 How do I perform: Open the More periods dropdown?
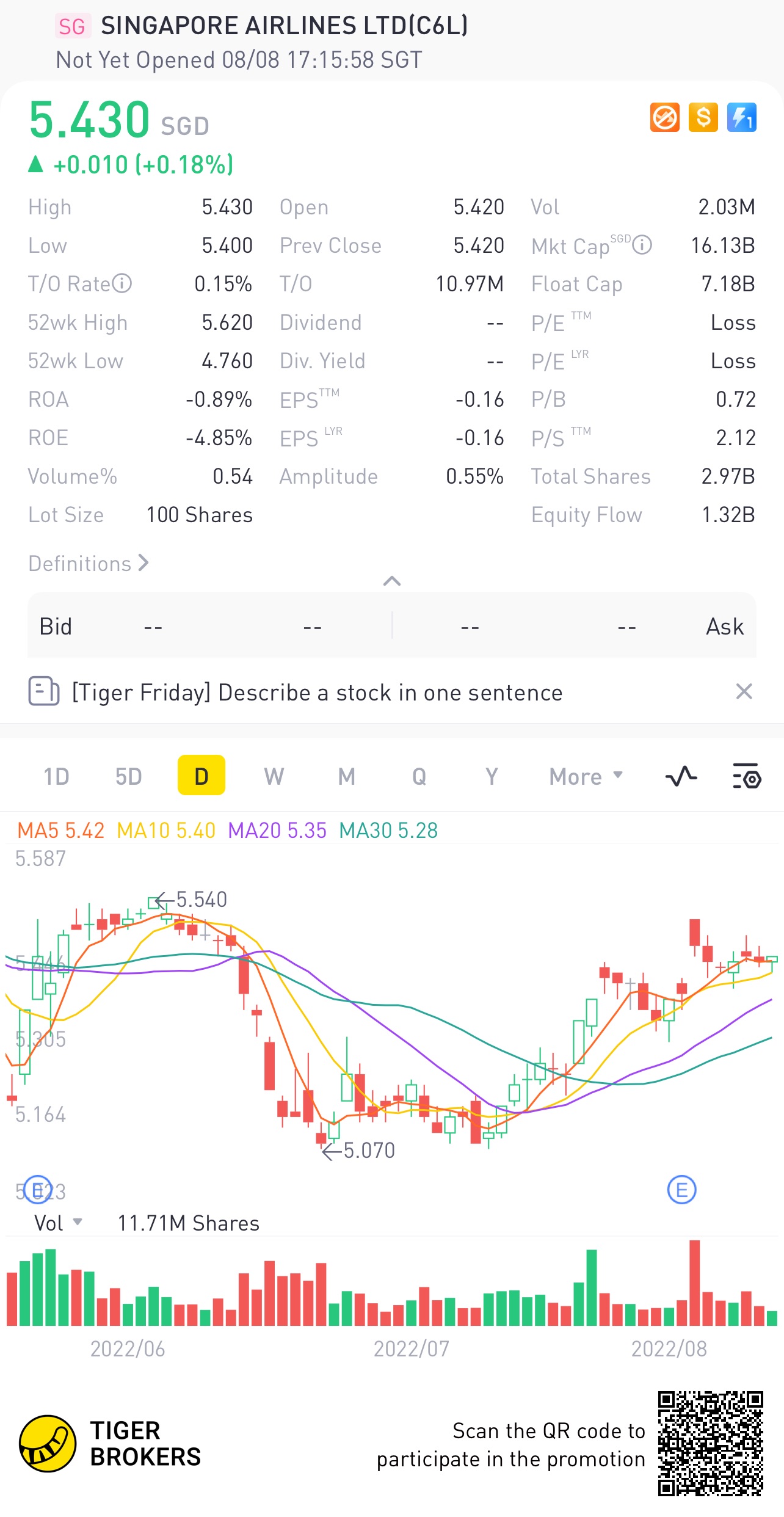[586, 777]
